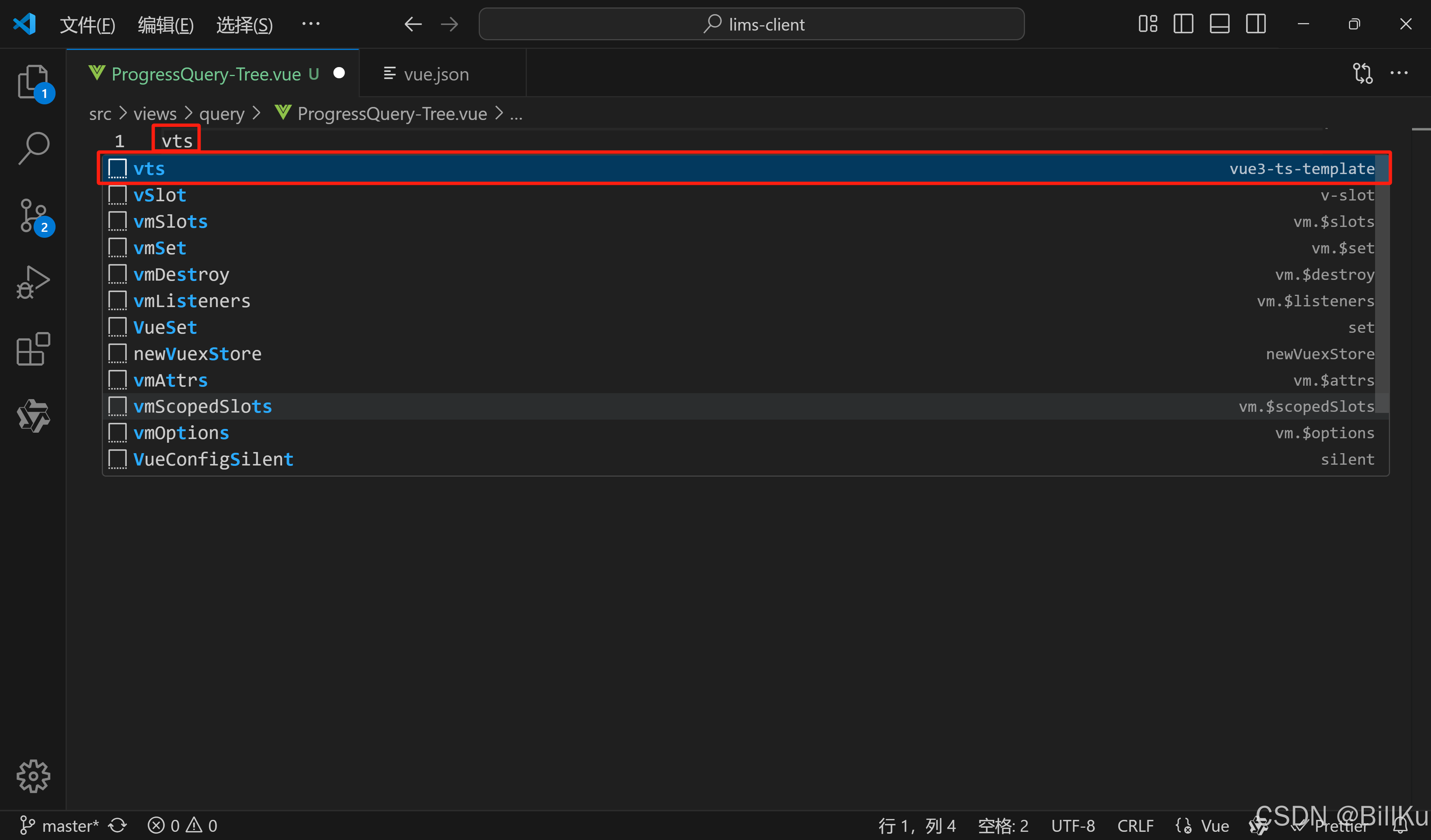Open Source Control view icon
This screenshot has width=1431, height=840.
coord(33,216)
